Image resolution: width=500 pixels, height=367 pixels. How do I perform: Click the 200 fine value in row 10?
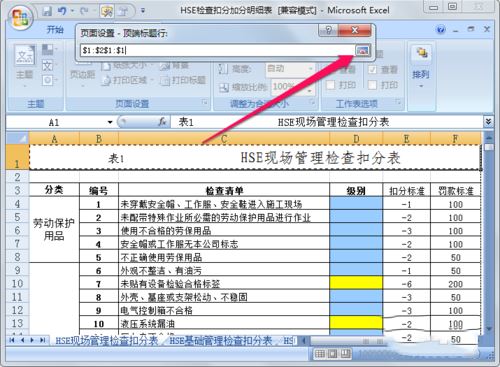(455, 284)
